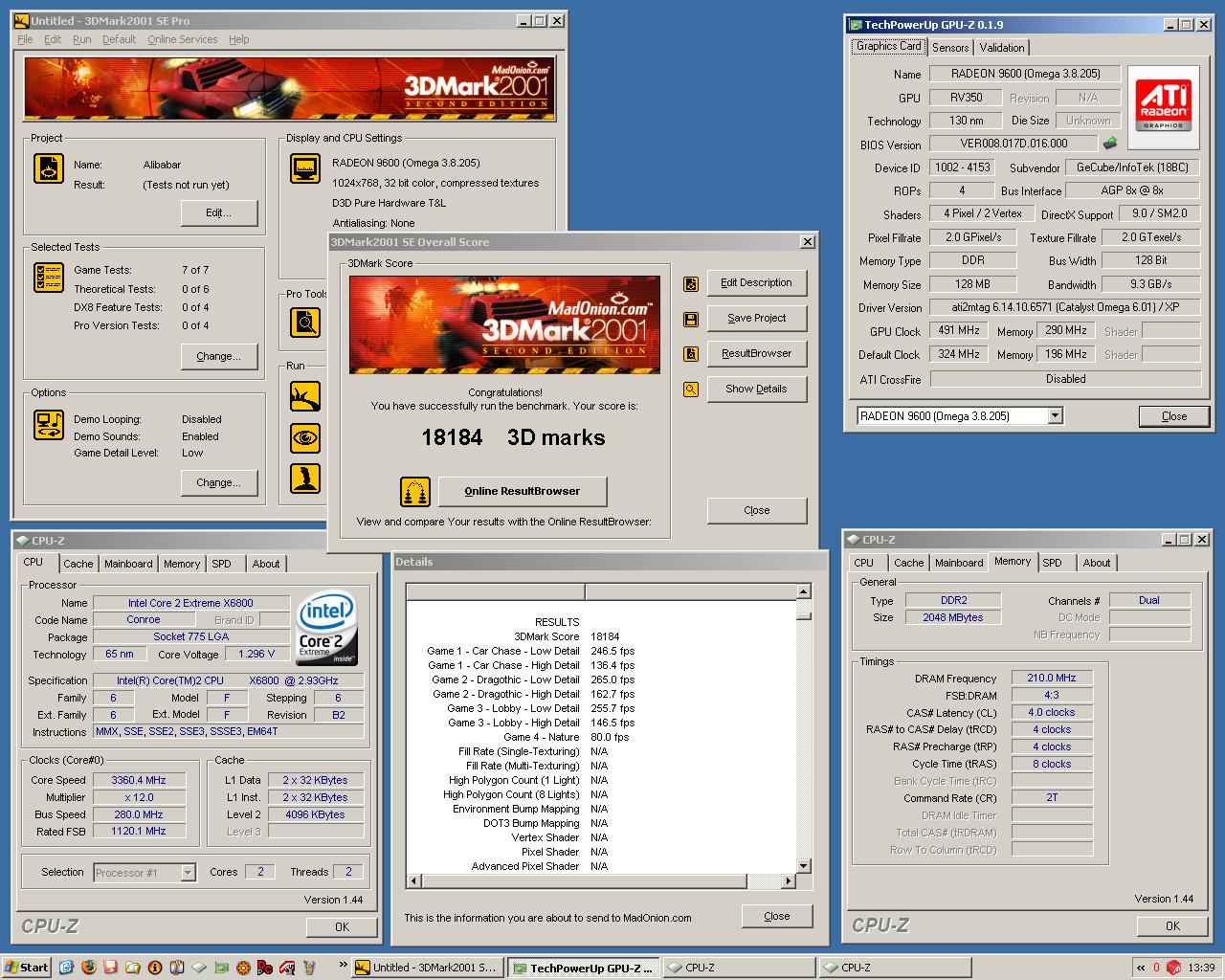
Task: Open the File menu in 3DMark2001
Action: coord(25,39)
